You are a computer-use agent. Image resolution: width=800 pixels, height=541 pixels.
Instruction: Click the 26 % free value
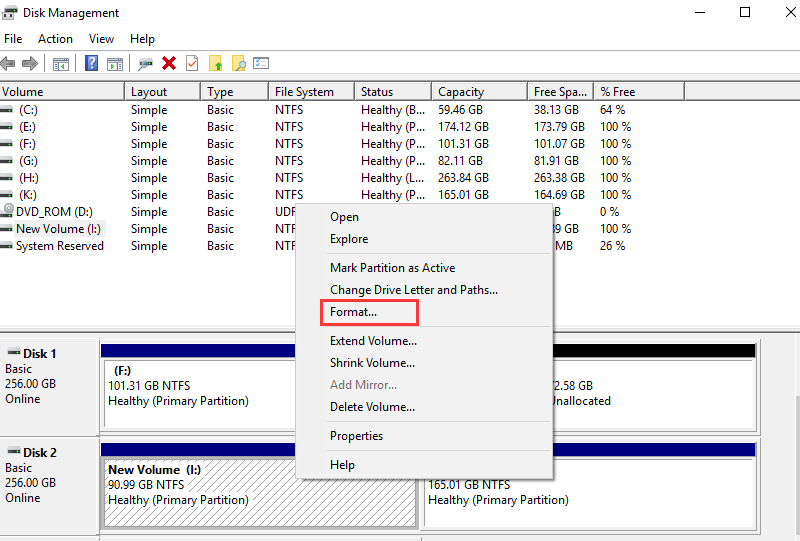(x=612, y=246)
